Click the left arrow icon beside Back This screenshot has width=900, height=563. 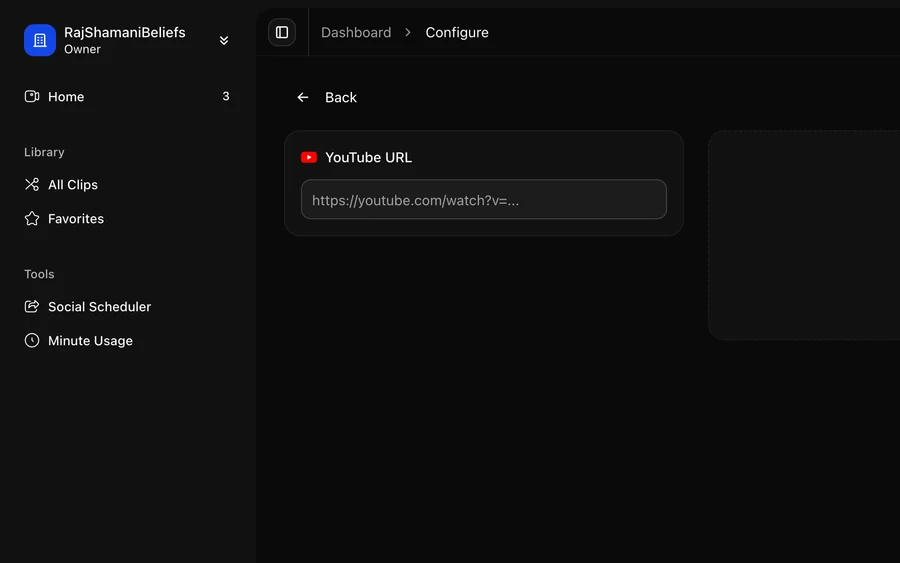(x=303, y=98)
